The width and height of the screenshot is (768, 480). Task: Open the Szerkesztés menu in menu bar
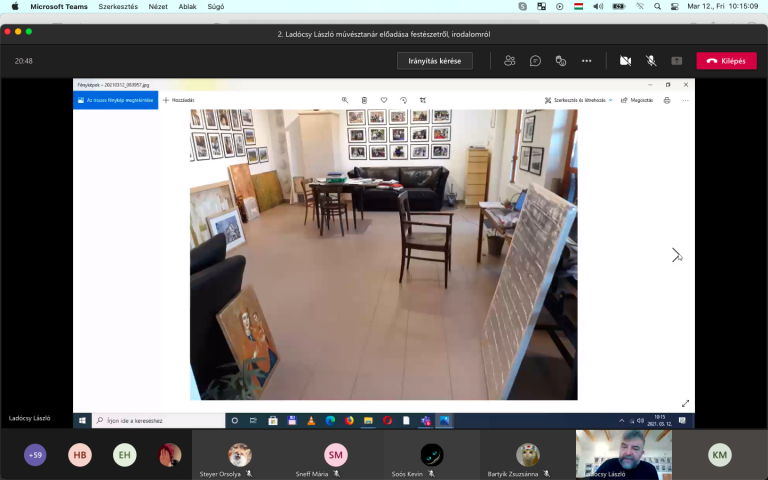pyautogui.click(x=118, y=6)
